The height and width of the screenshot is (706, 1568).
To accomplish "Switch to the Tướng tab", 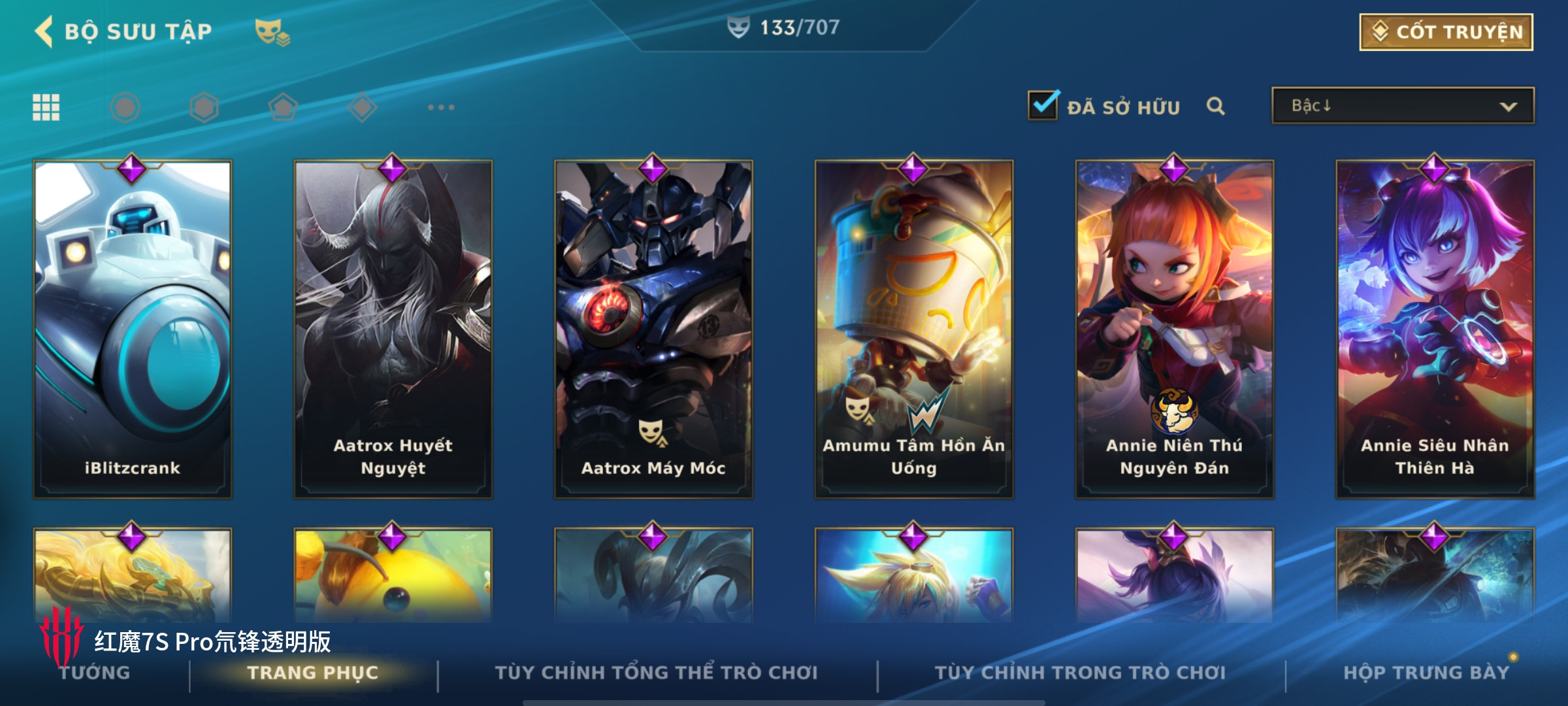I will pos(95,673).
